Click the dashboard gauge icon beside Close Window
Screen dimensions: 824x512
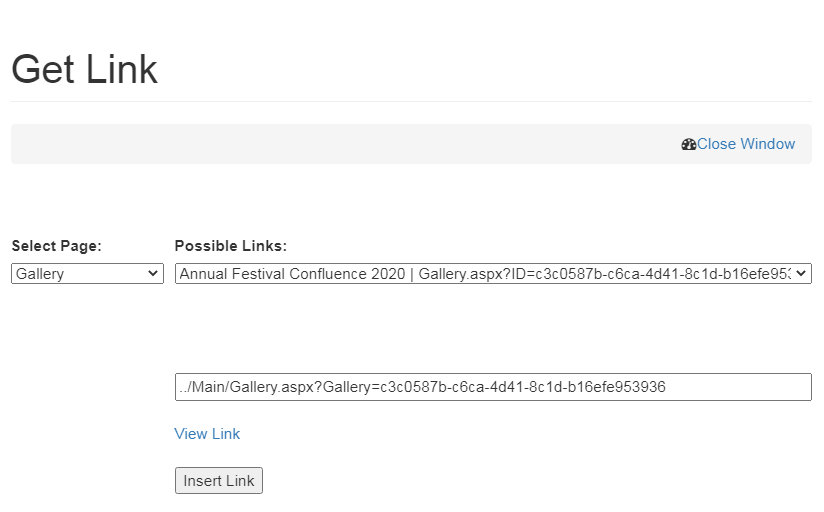[688, 144]
